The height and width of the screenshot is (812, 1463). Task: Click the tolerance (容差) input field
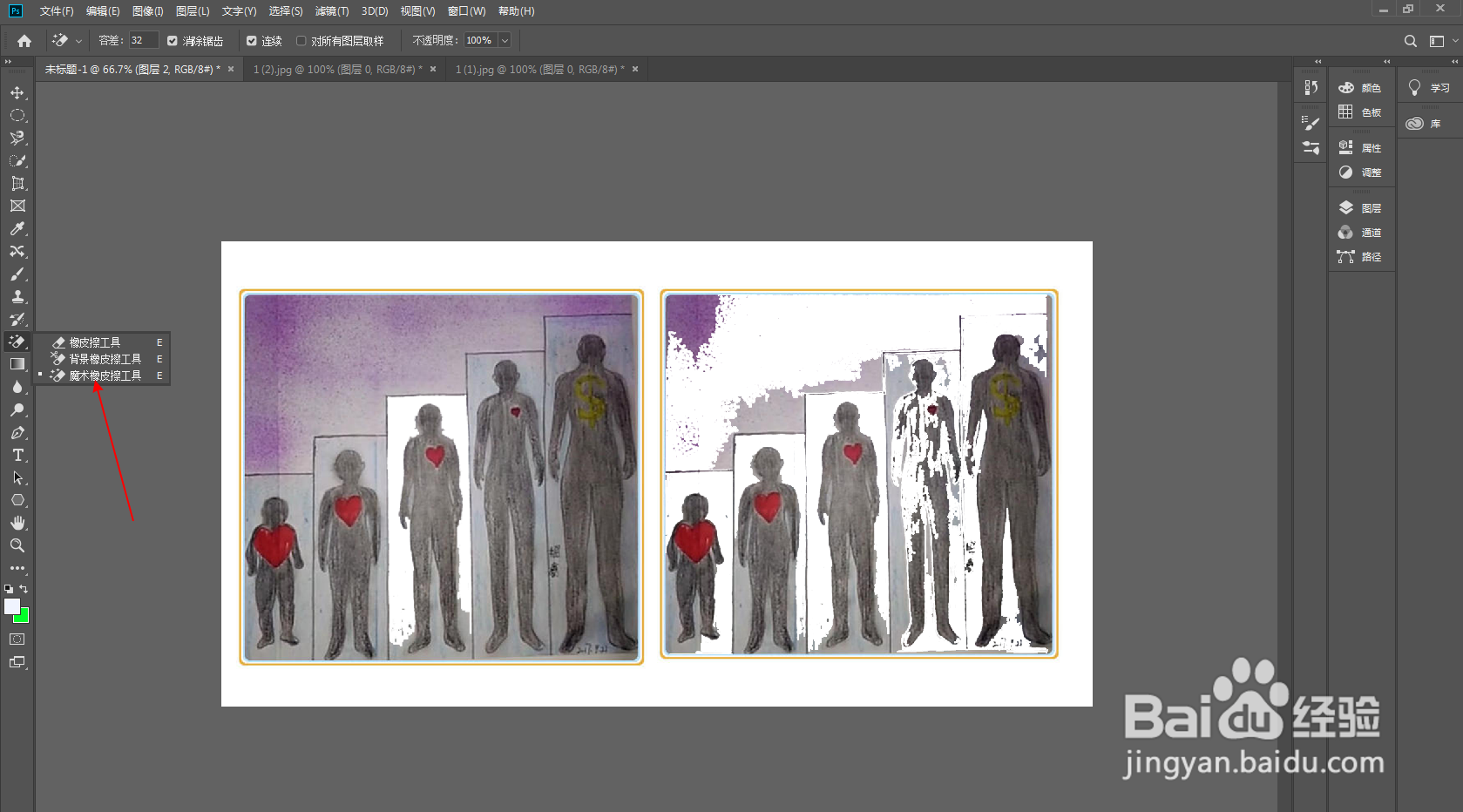(144, 41)
